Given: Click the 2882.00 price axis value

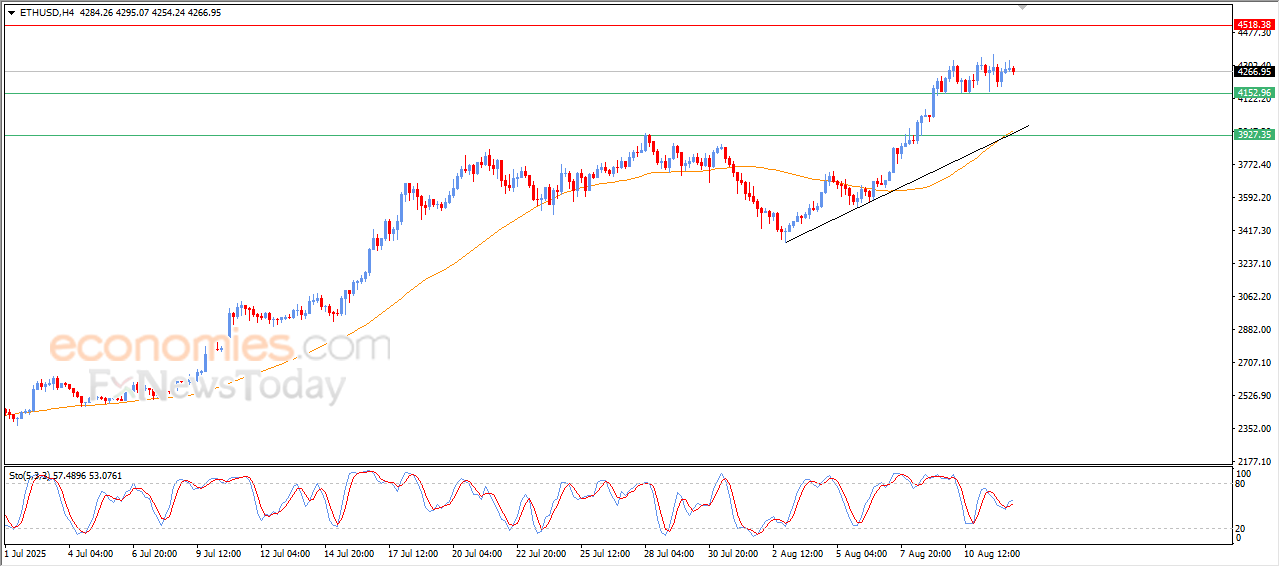Looking at the screenshot, I should point(1254,330).
